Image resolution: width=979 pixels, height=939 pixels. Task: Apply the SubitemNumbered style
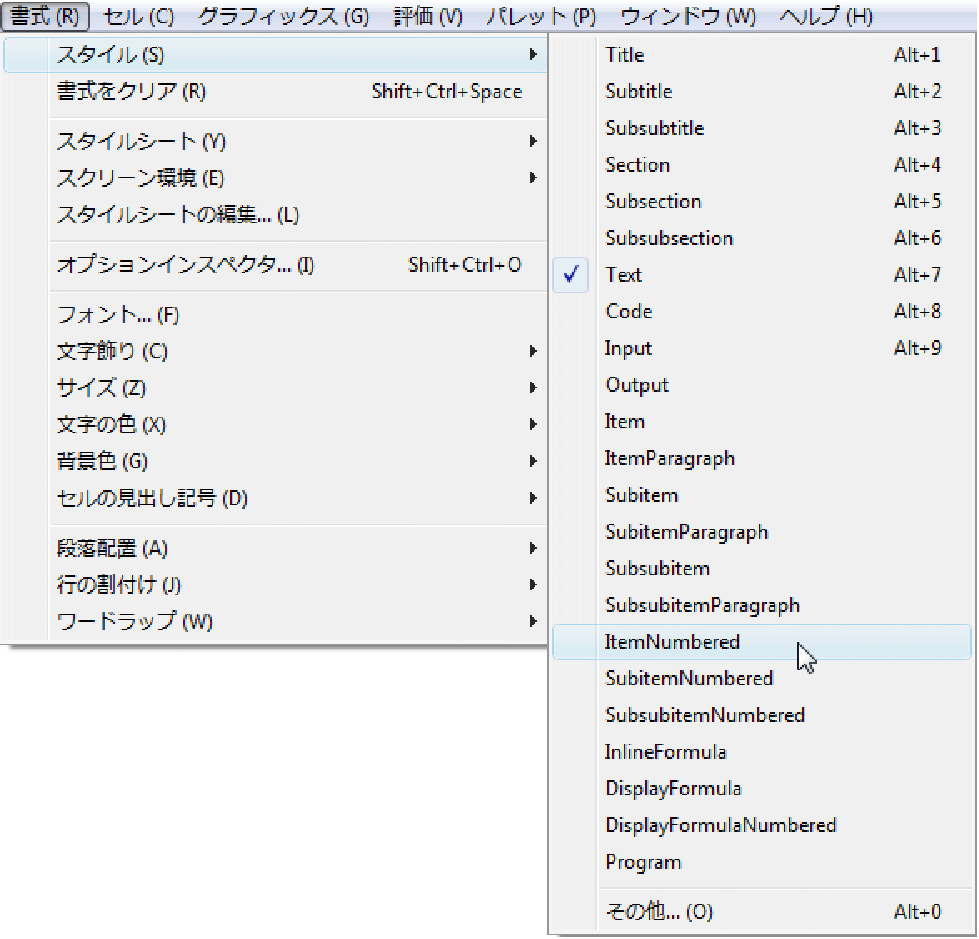pyautogui.click(x=762, y=679)
